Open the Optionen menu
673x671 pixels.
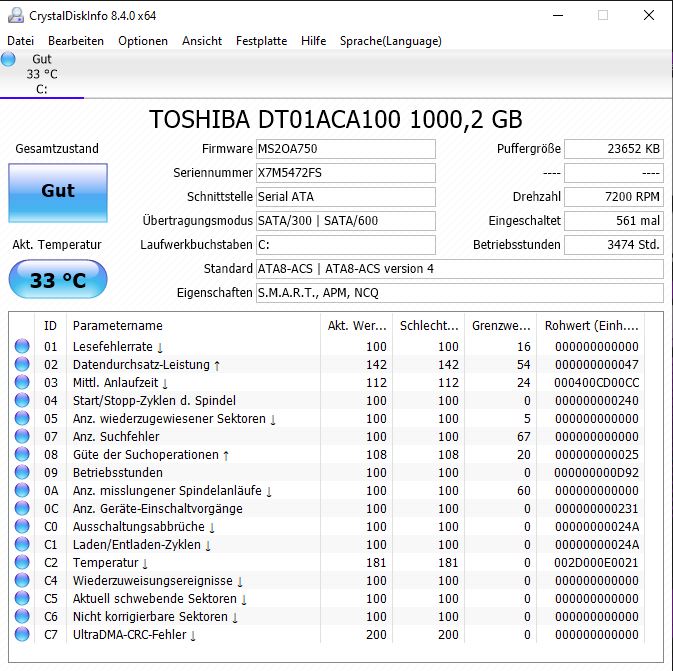click(143, 41)
